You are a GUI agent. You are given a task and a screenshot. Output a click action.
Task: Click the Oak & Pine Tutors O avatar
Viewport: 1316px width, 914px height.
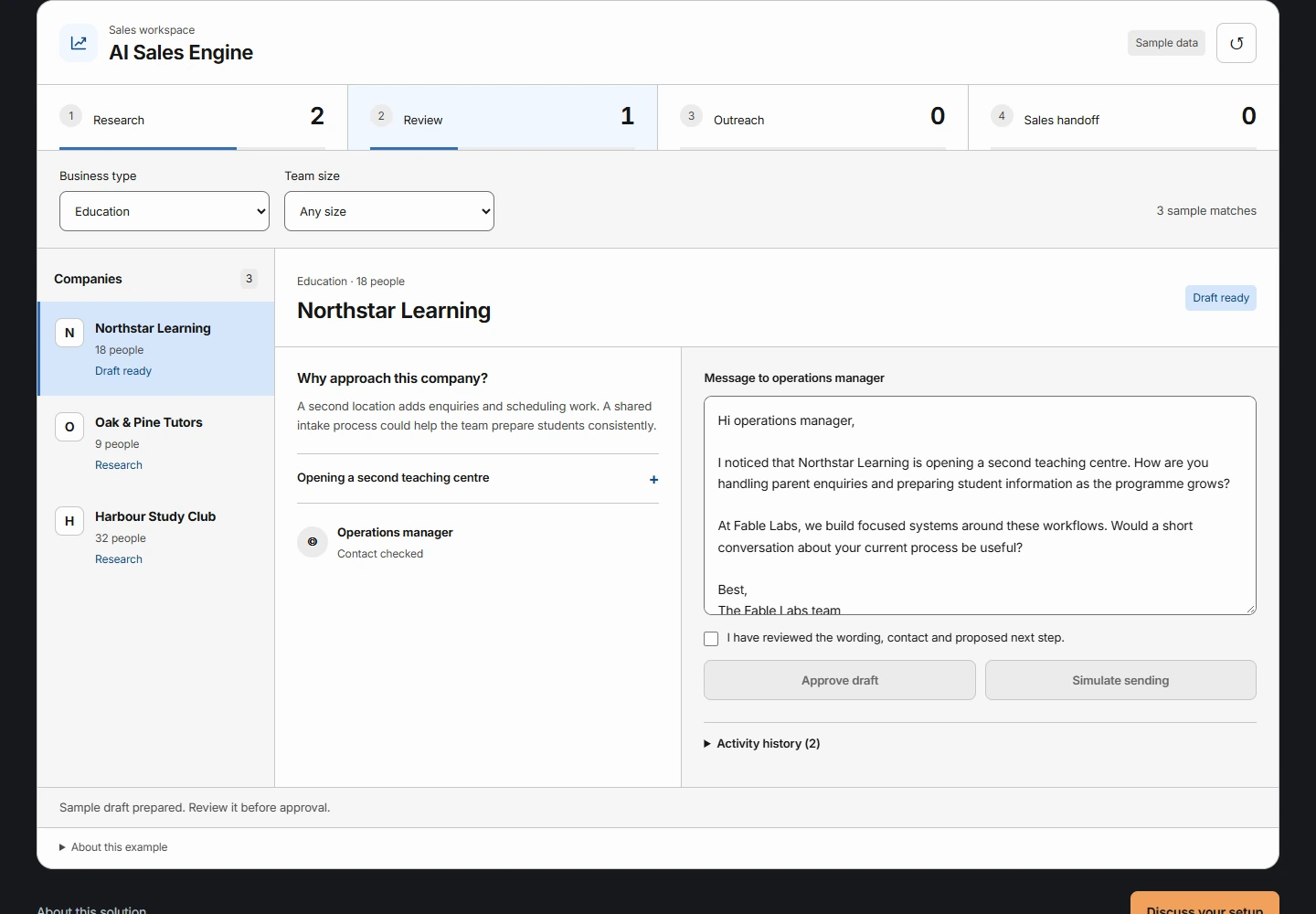point(69,427)
